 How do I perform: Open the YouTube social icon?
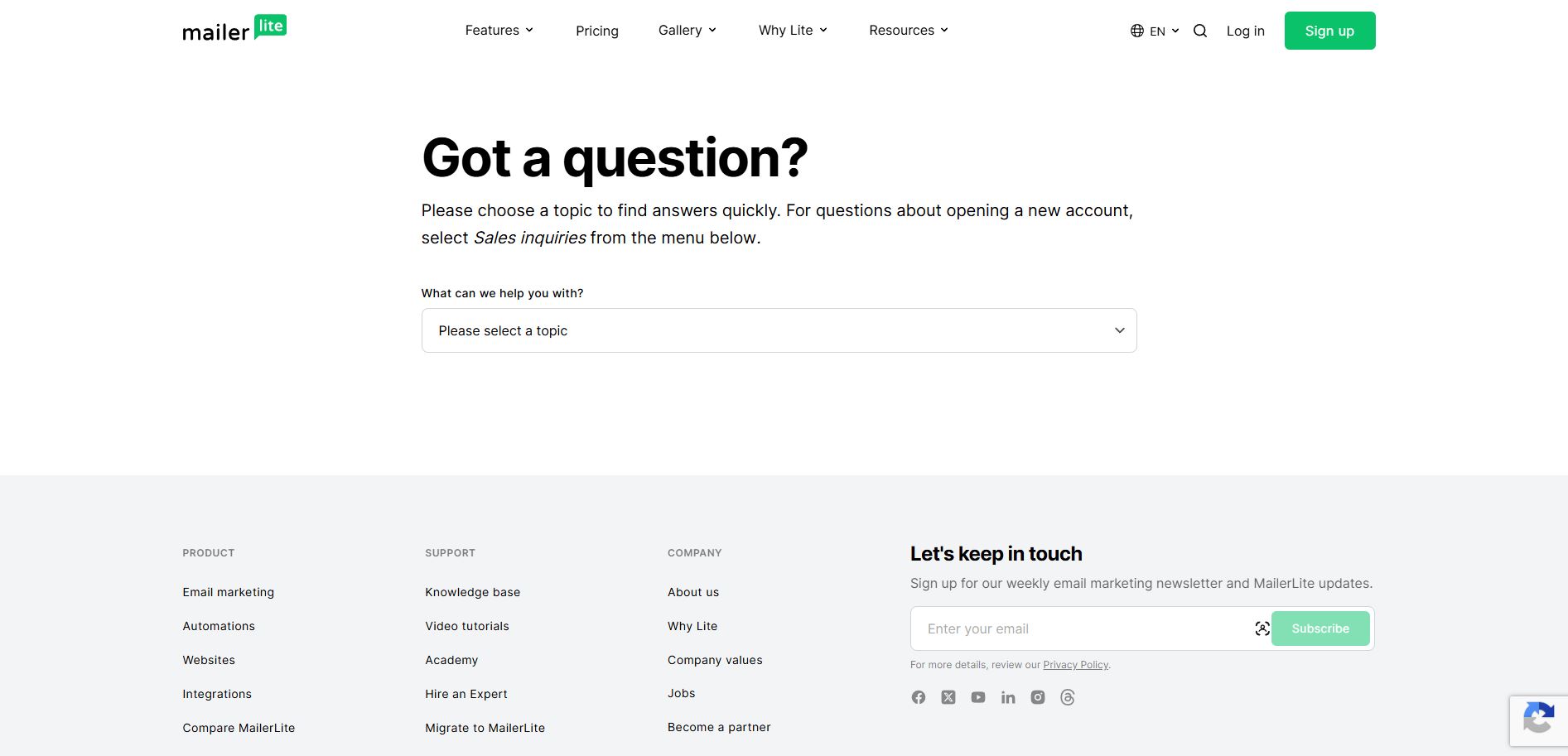(978, 697)
